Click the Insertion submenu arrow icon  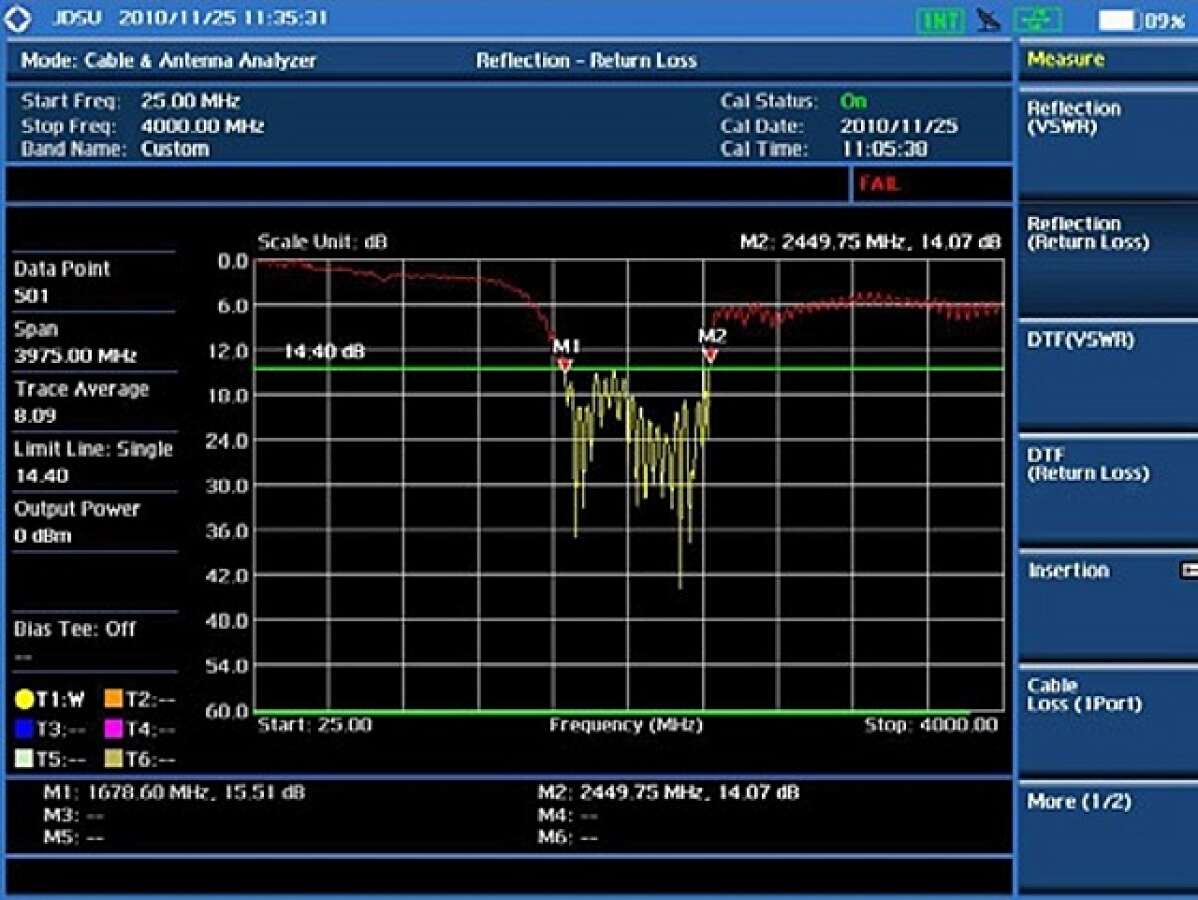click(x=1189, y=570)
